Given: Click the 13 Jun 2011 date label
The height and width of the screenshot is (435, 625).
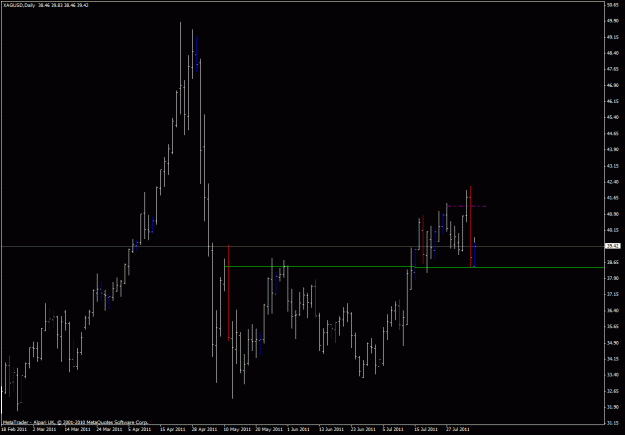Looking at the screenshot, I should point(332,430).
